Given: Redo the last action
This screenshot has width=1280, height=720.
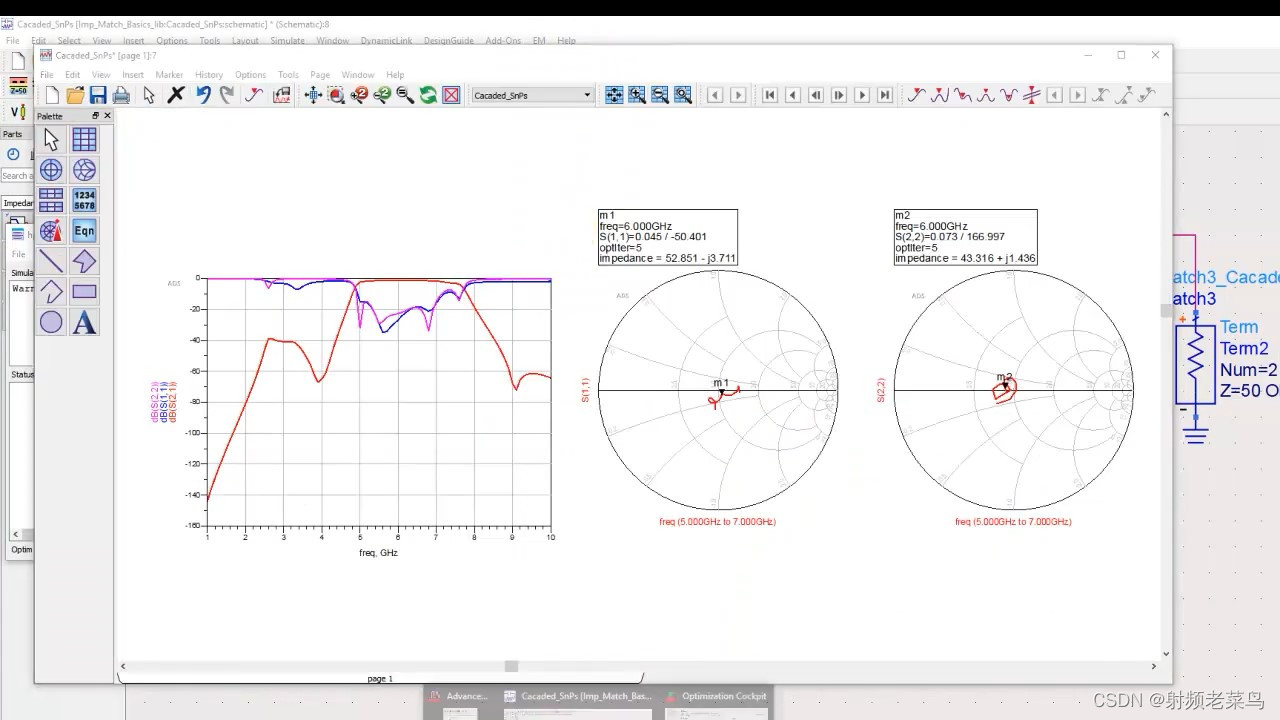Looking at the screenshot, I should [x=227, y=95].
